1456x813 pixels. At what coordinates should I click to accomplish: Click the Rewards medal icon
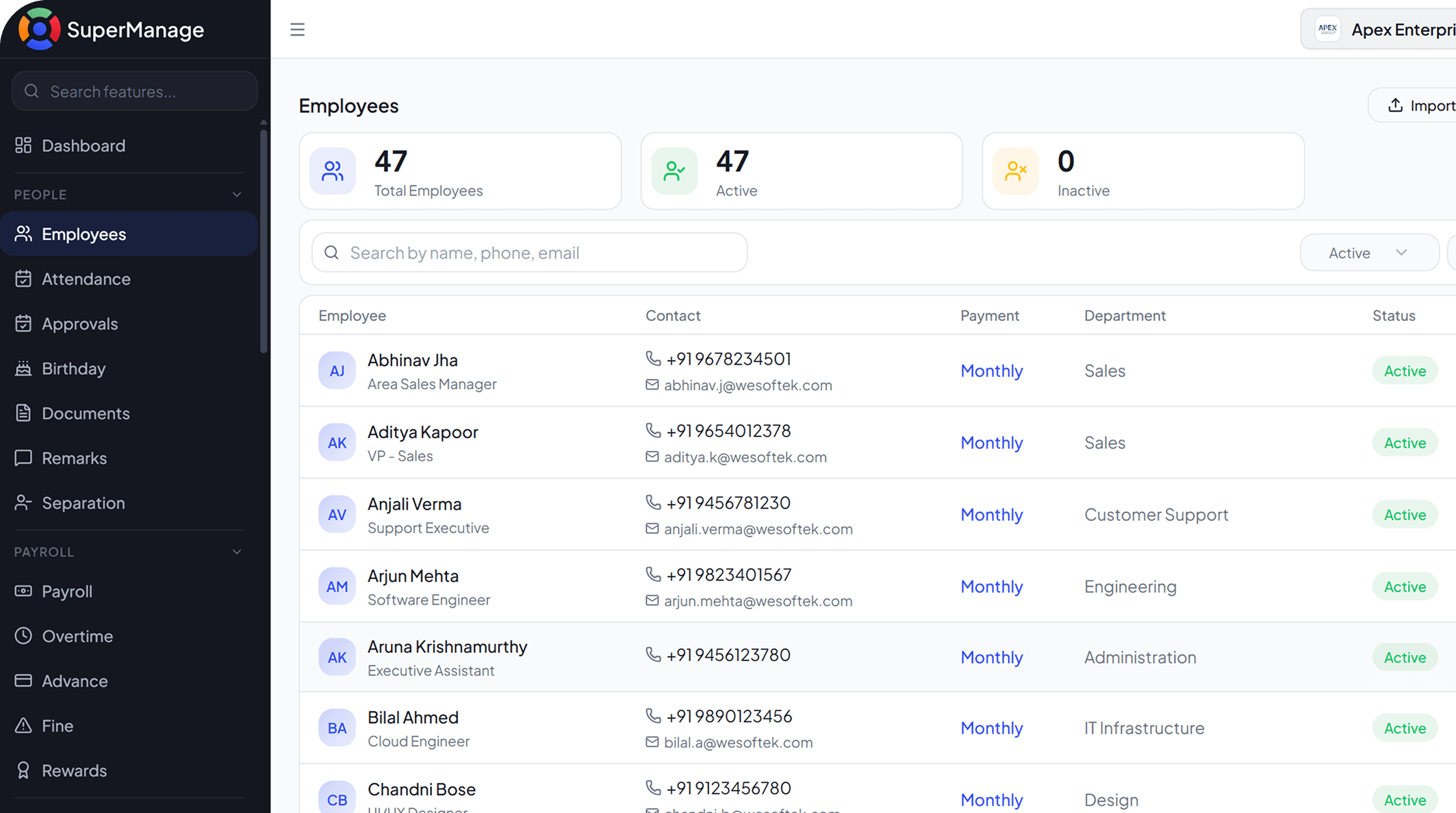23,771
